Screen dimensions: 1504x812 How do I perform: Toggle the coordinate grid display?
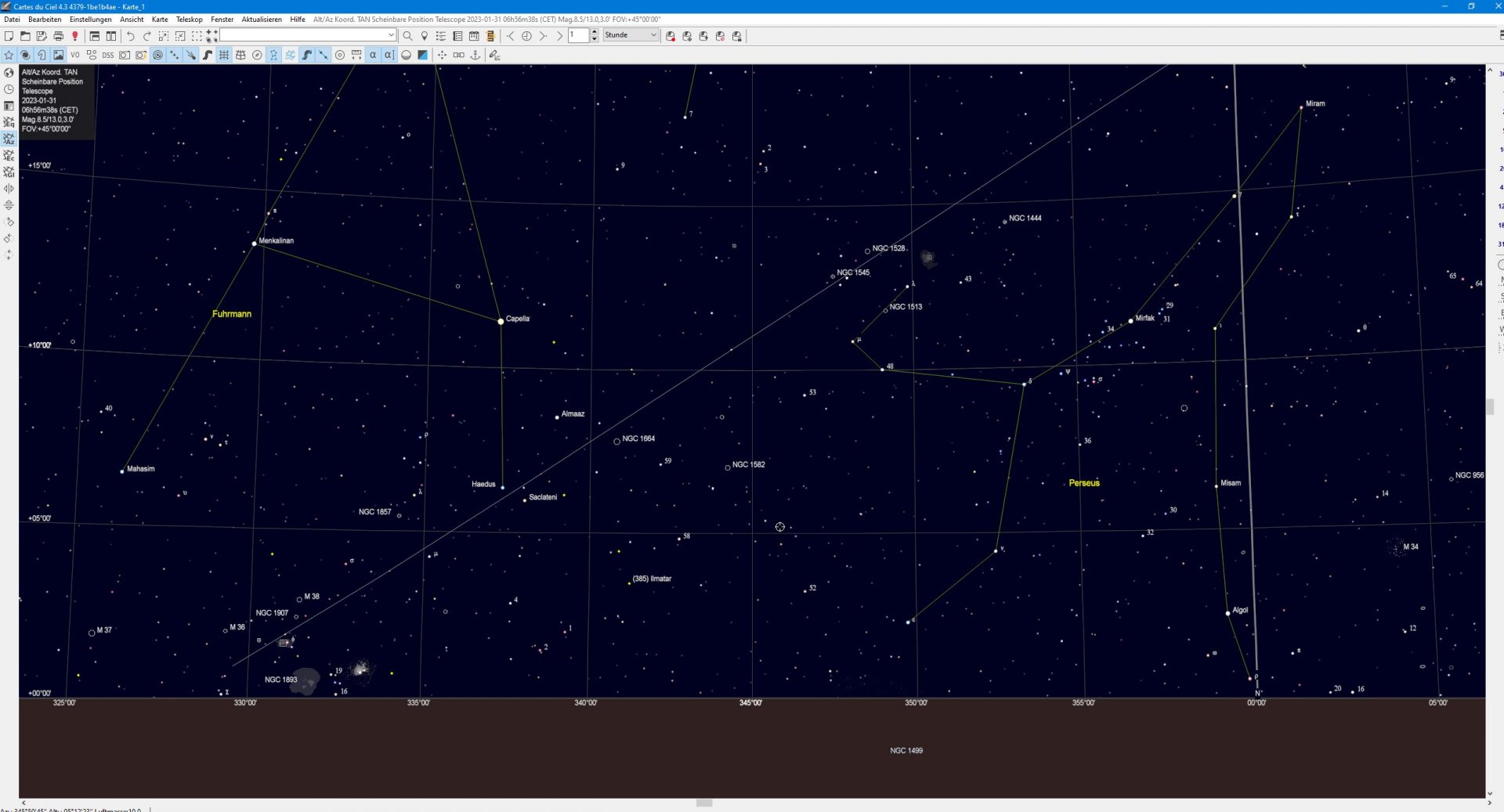[x=224, y=55]
